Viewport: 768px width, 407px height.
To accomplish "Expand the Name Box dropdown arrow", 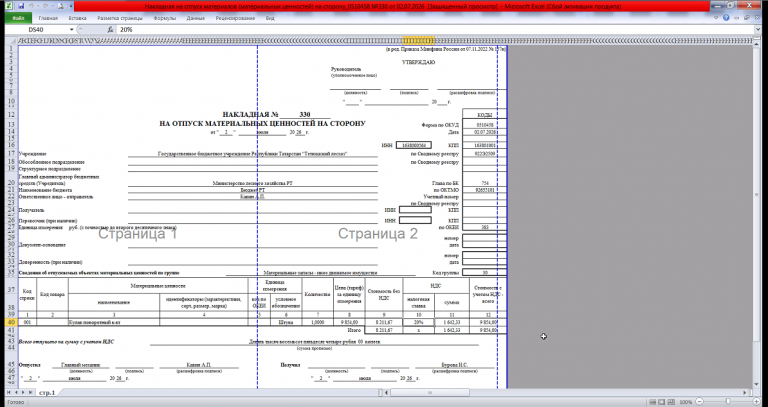I will [72, 29].
